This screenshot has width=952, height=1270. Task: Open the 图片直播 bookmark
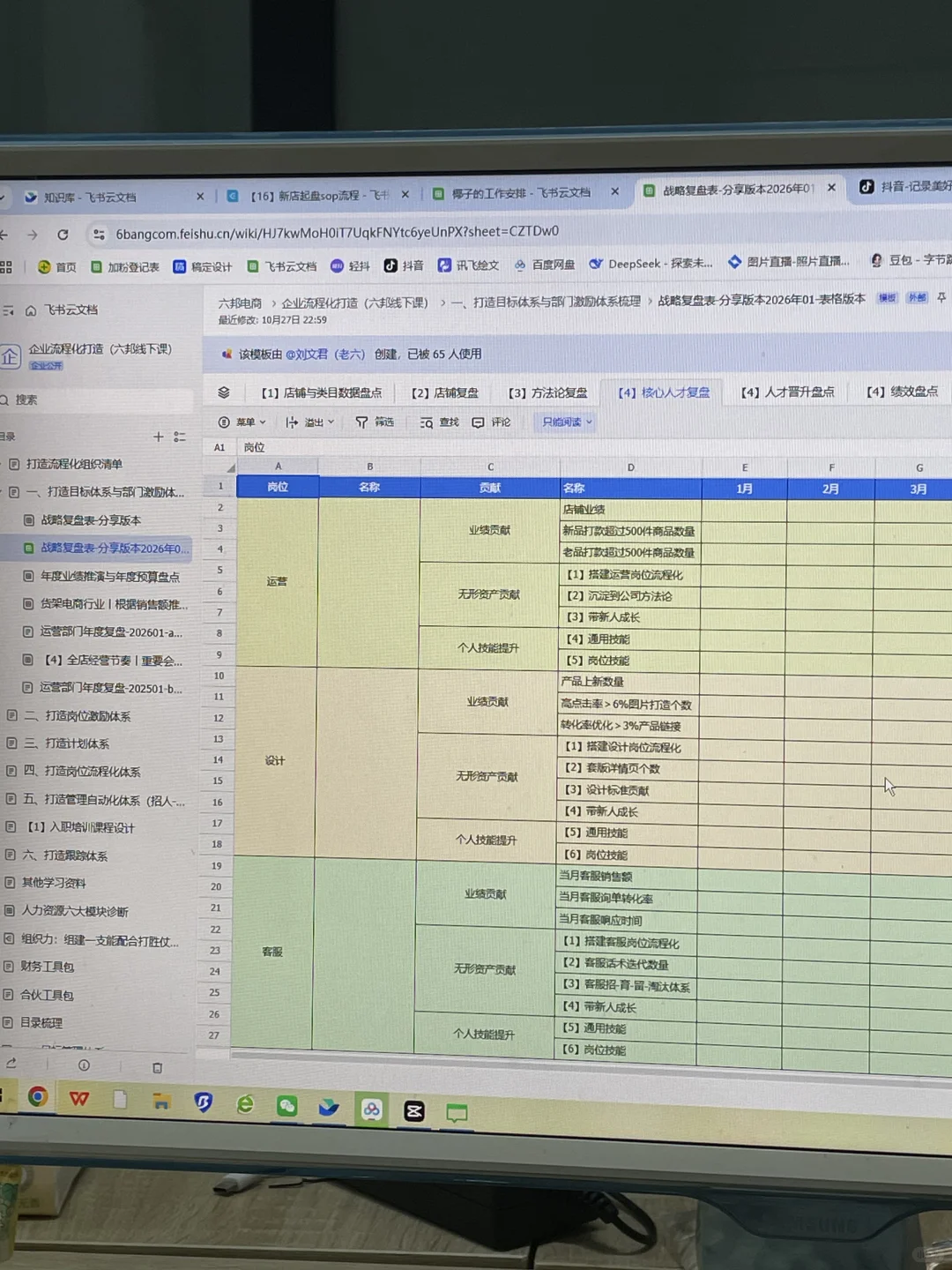(789, 262)
